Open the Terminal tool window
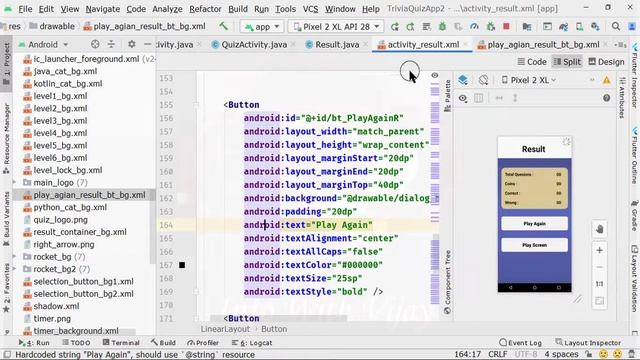The height and width of the screenshot is (360, 640). click(x=121, y=343)
